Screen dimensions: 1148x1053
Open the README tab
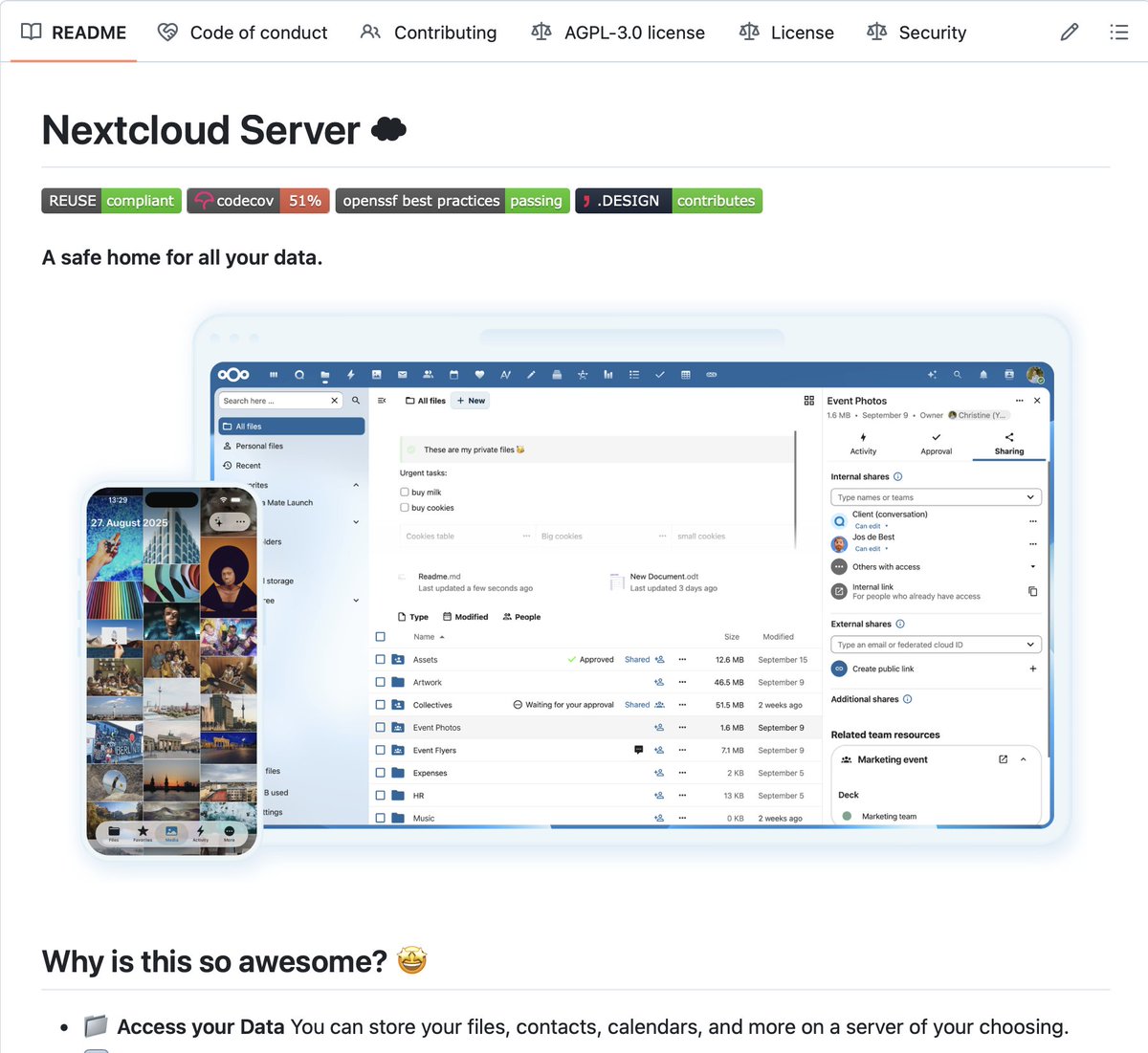point(74,33)
